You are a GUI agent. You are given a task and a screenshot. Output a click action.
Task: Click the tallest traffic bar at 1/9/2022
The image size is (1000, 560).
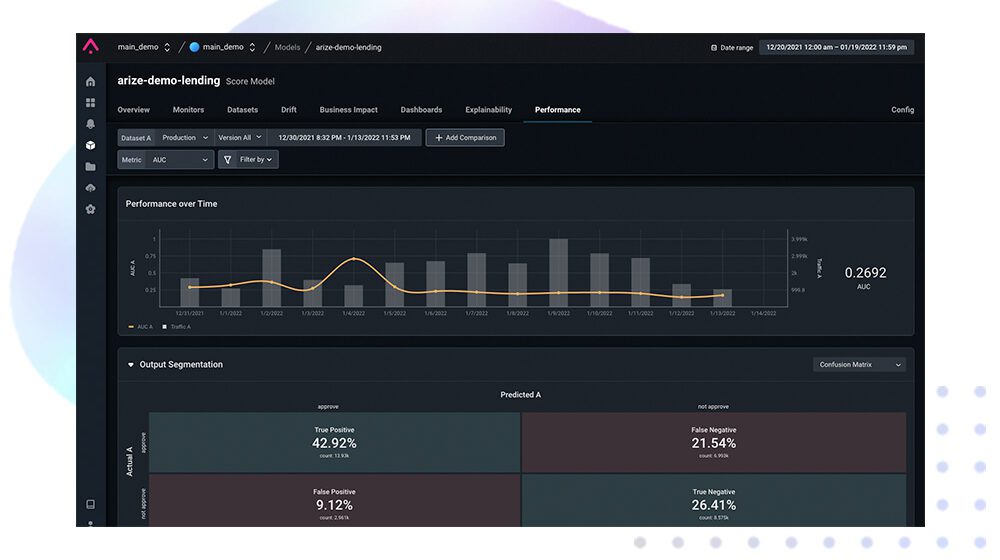559,273
